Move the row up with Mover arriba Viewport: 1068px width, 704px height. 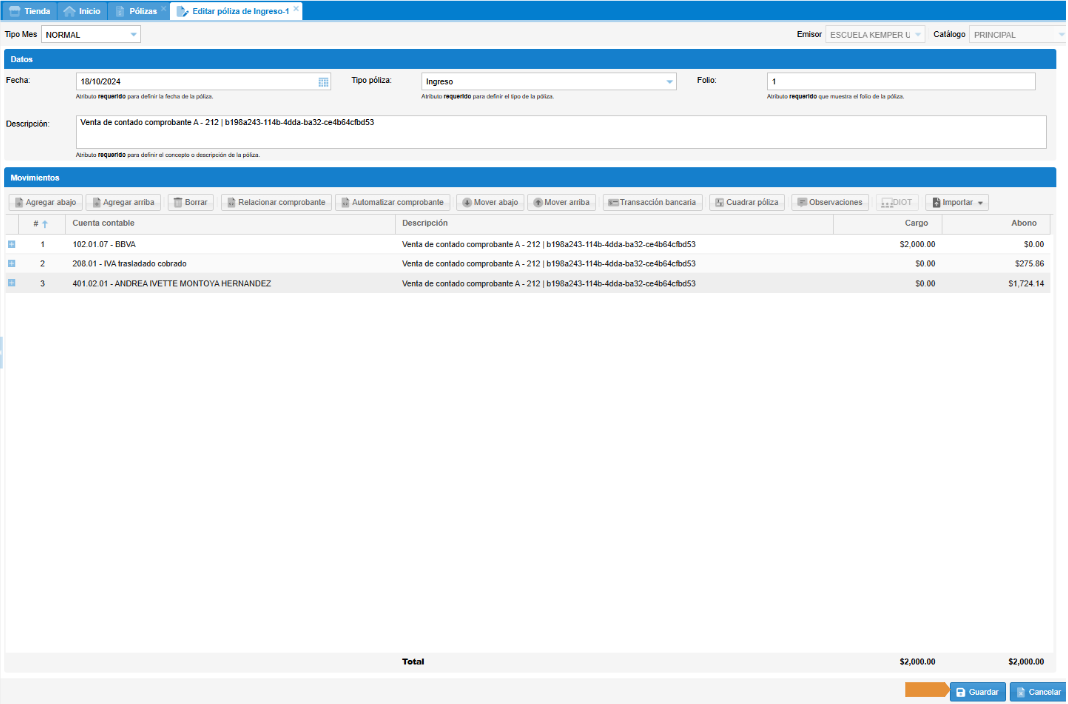coord(561,202)
